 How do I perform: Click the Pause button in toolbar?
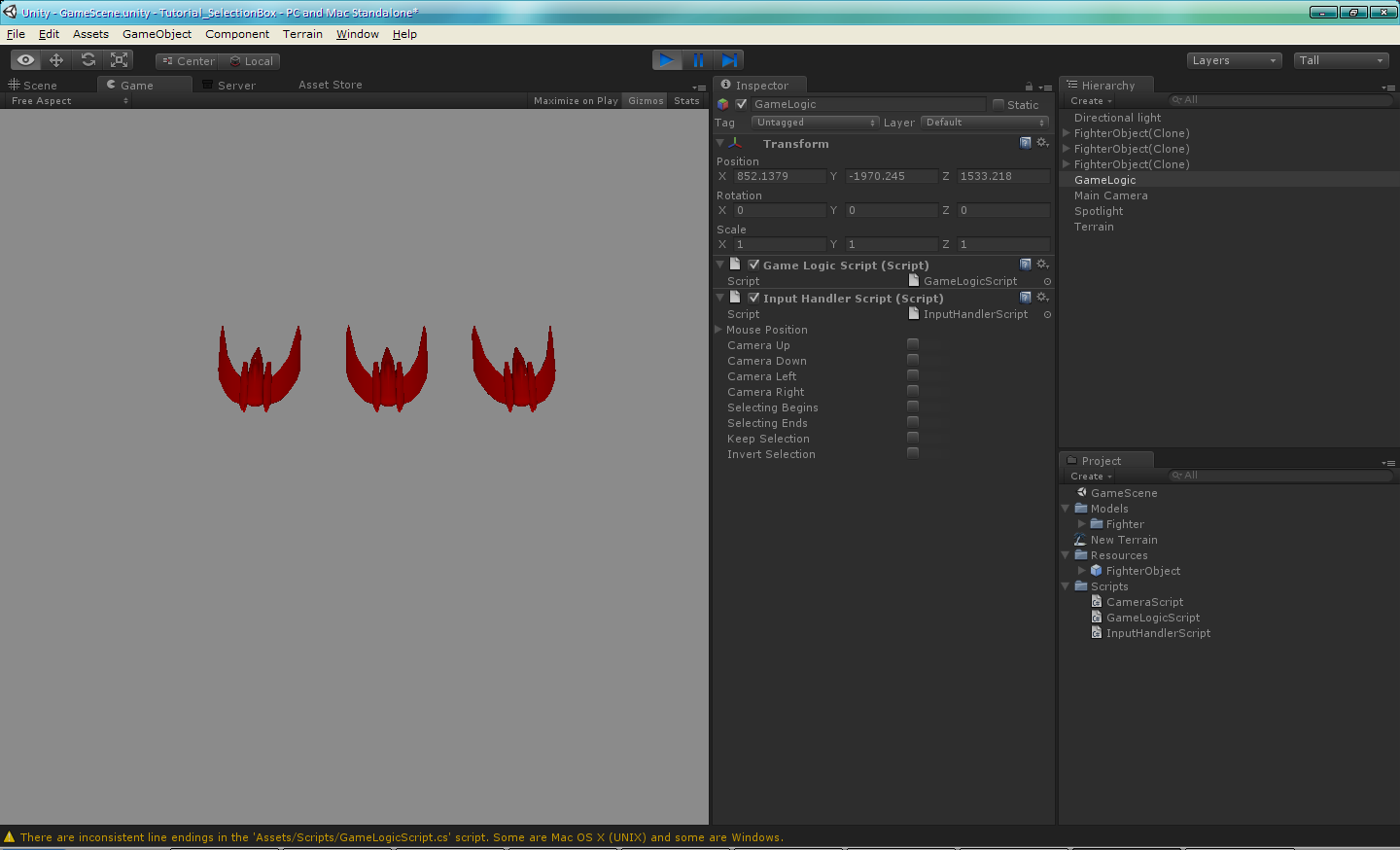[x=698, y=60]
